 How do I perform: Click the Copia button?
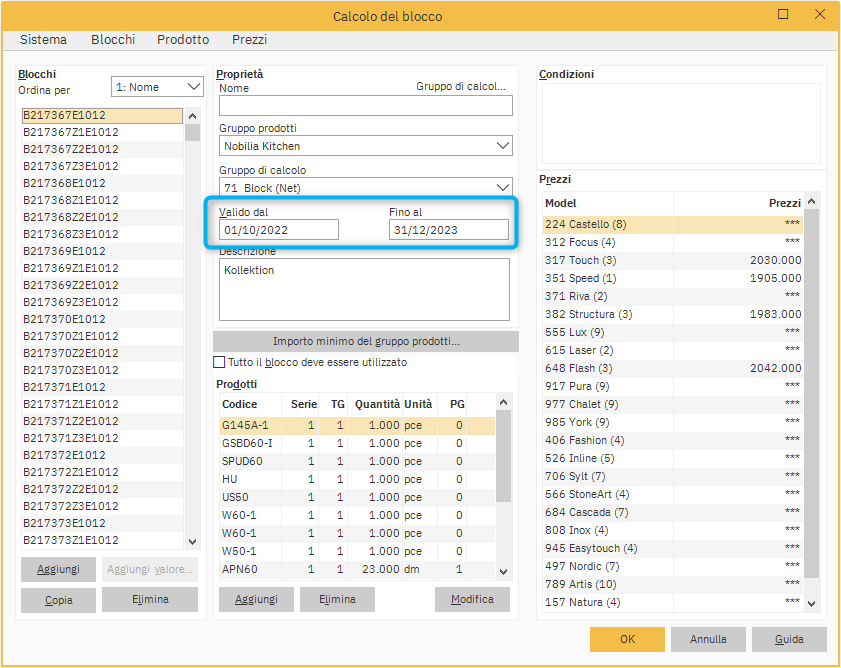click(x=58, y=600)
